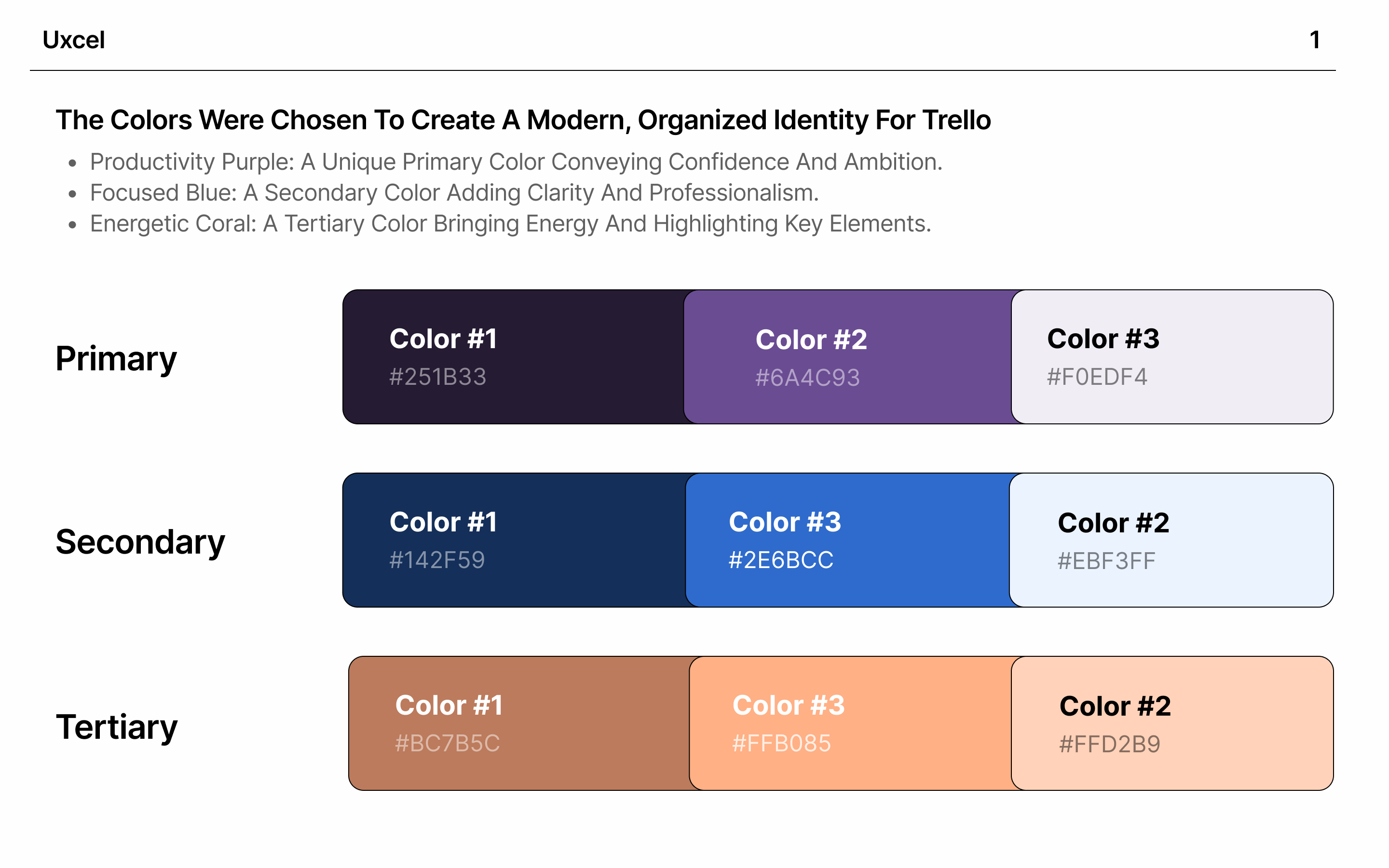
Task: Click the #6A4C93 hex code text
Action: [807, 378]
